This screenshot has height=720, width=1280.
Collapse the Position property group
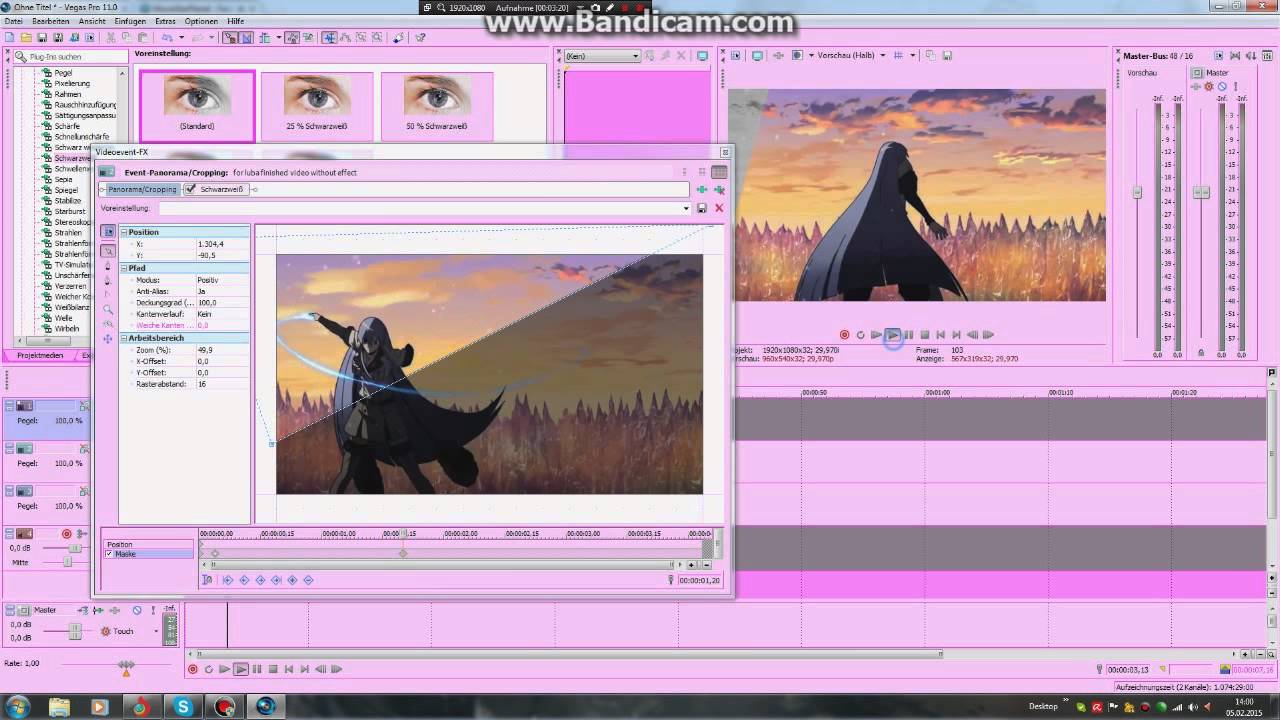pyautogui.click(x=124, y=232)
